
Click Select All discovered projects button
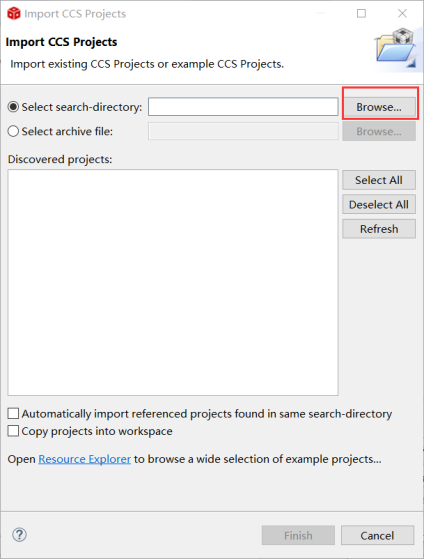pos(379,180)
